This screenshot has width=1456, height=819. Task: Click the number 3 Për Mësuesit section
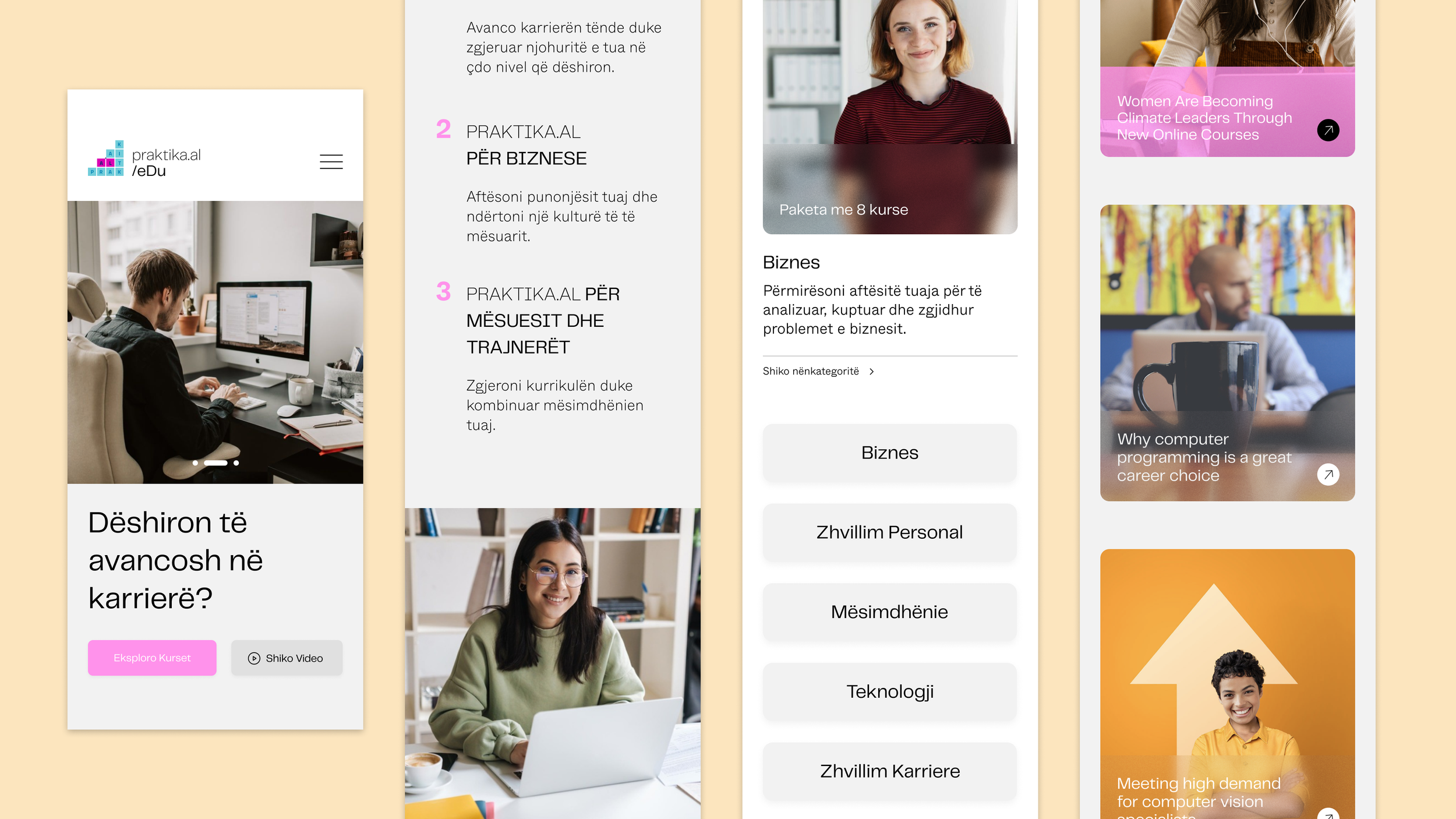(443, 291)
